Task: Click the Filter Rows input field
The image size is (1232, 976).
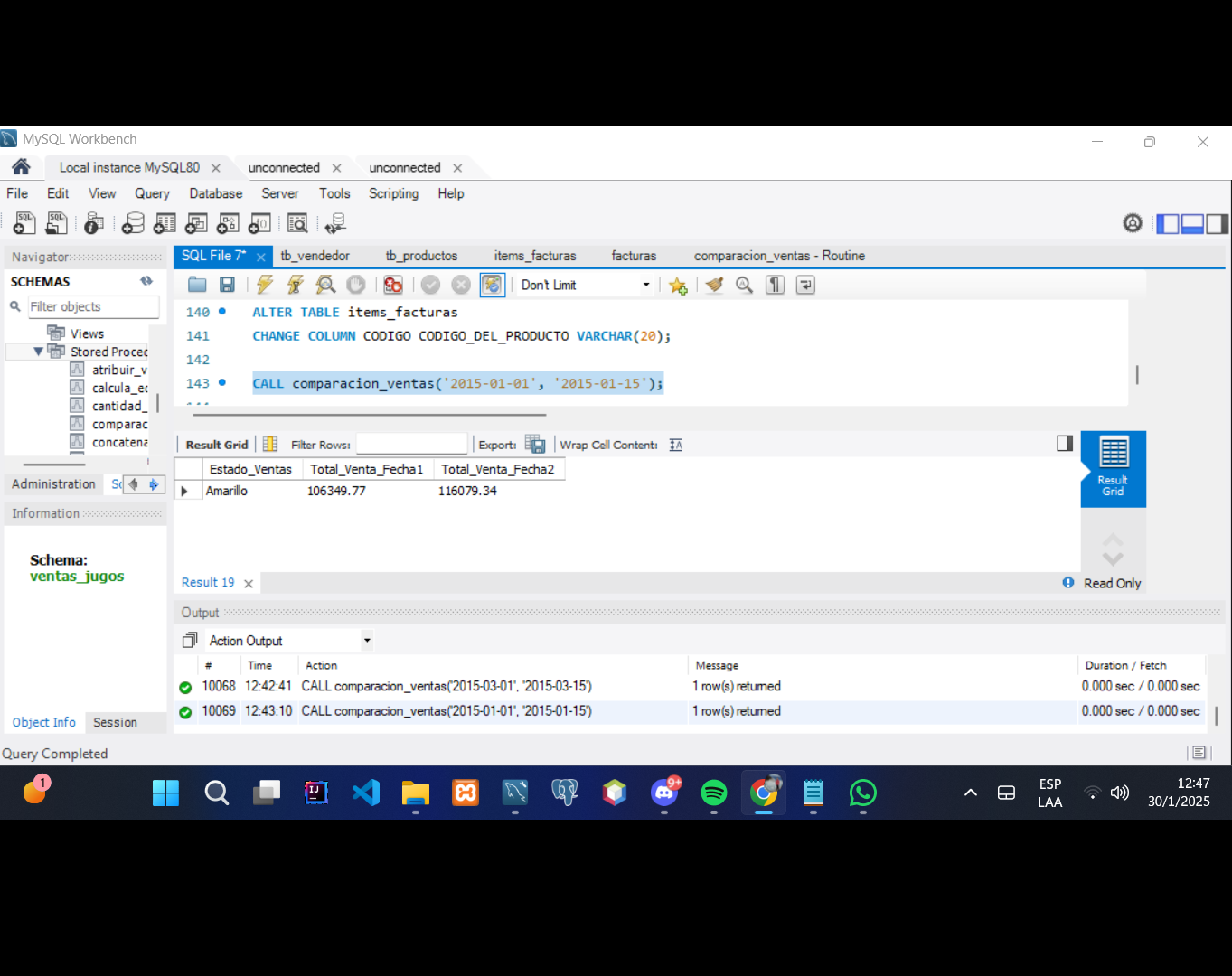Action: tap(411, 444)
